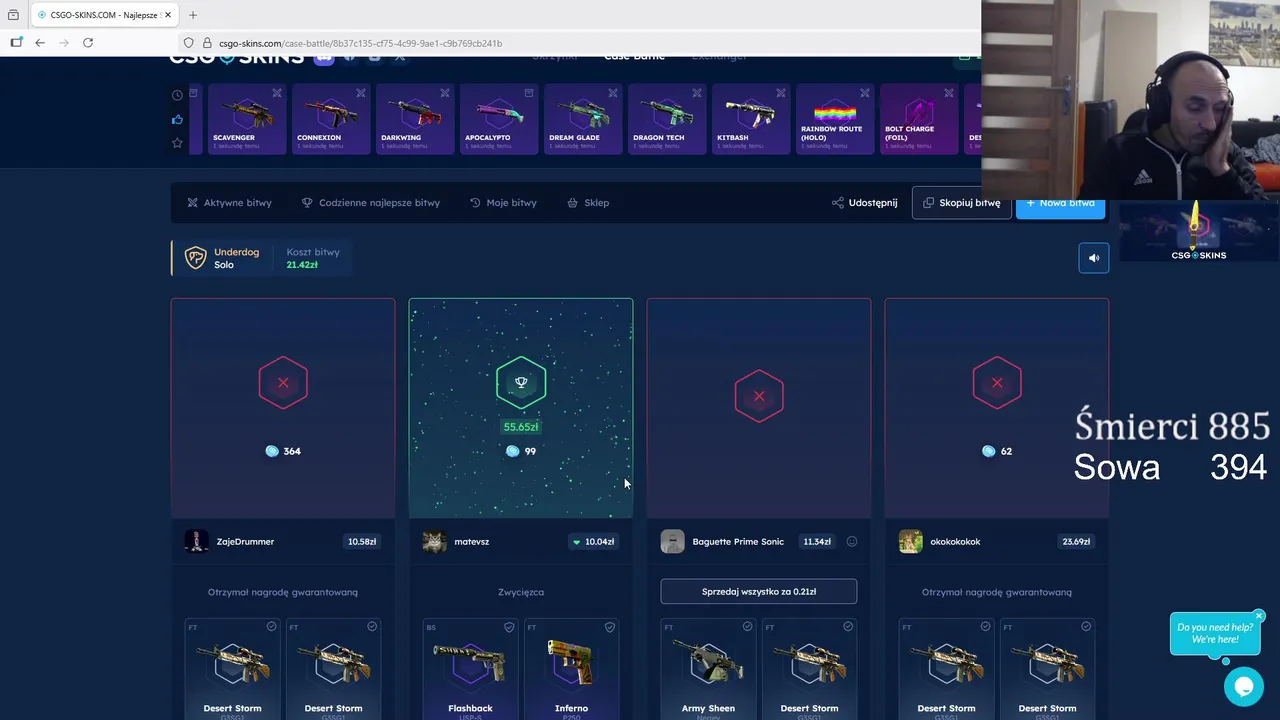The image size is (1280, 720).
Task: Click Udostępnij share button
Action: point(865,203)
